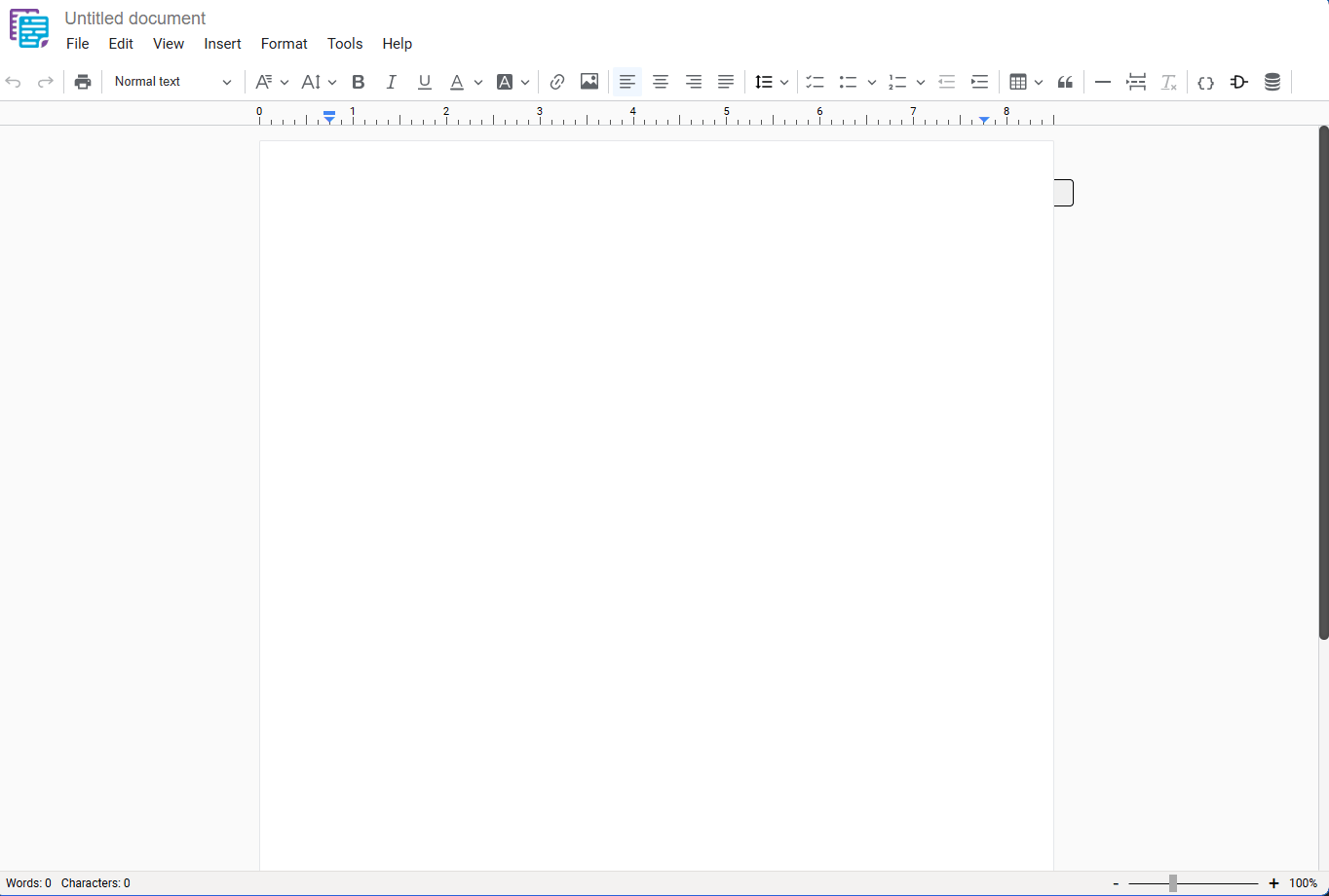1329x896 pixels.
Task: Select align right
Action: coord(694,82)
